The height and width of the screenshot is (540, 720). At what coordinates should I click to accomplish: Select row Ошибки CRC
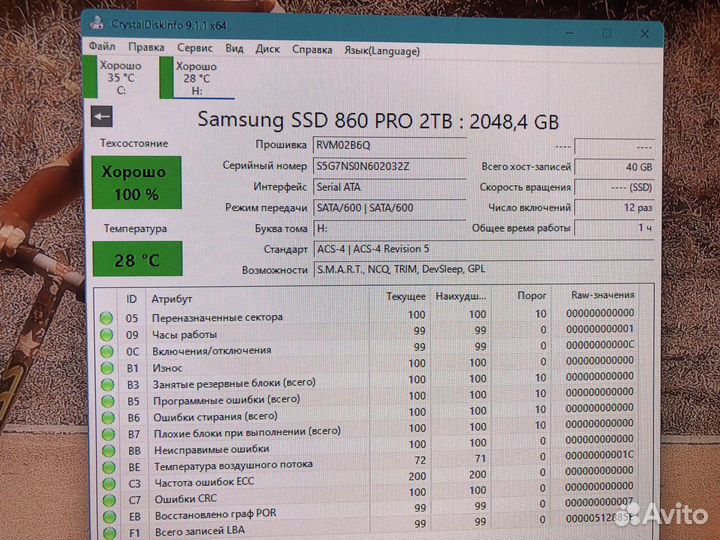367,494
